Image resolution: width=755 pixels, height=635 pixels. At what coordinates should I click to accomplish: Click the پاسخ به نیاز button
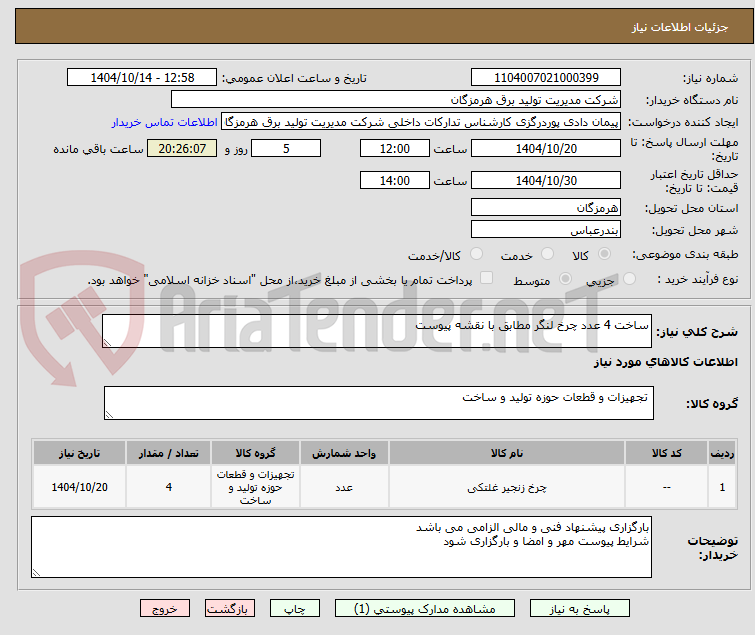[580, 609]
